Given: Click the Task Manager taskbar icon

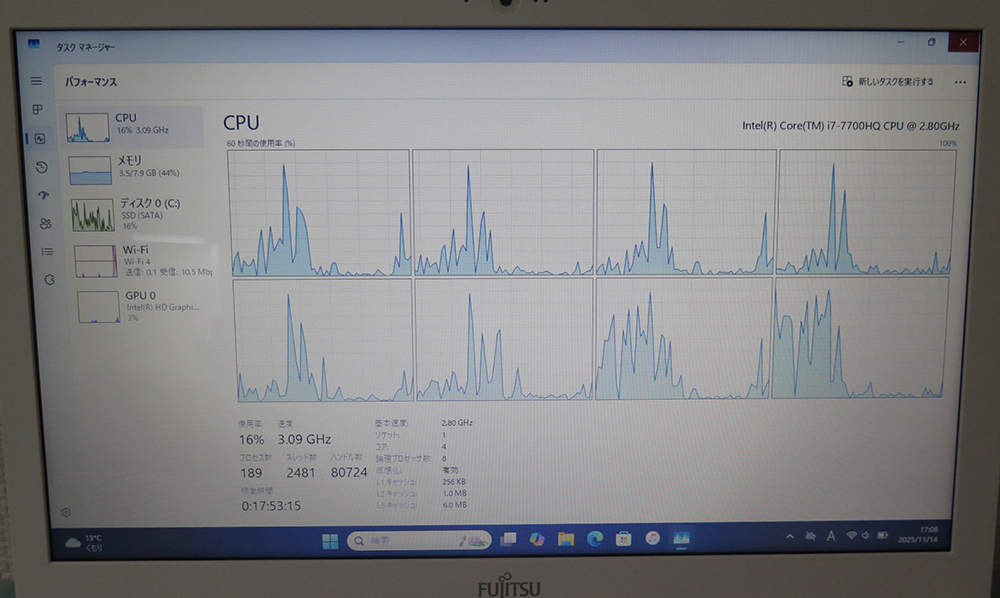Looking at the screenshot, I should [681, 538].
